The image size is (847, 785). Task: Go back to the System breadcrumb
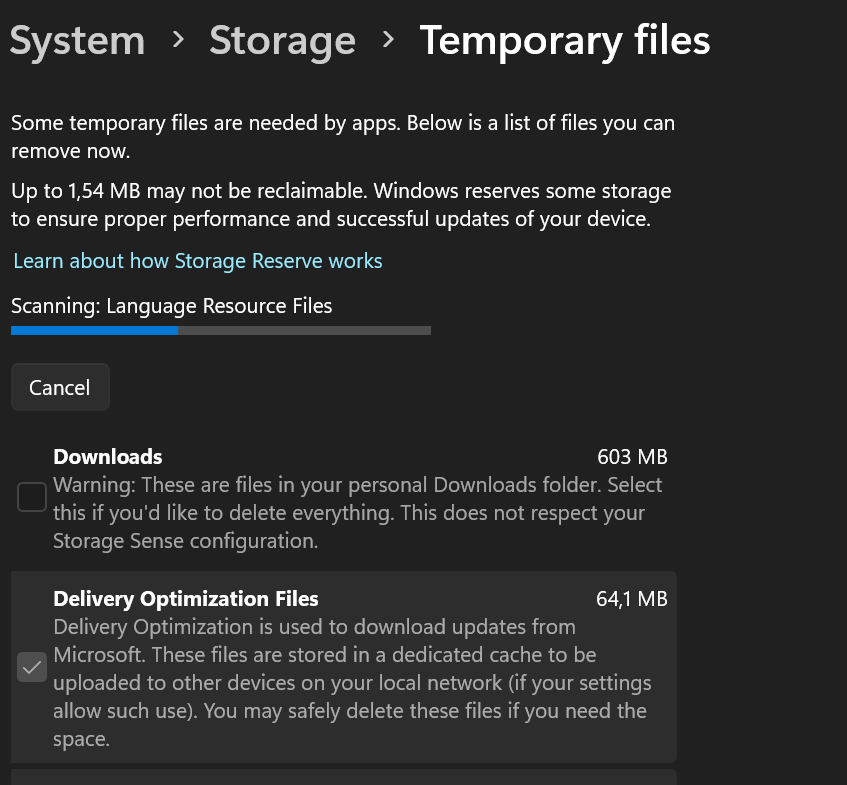(77, 41)
